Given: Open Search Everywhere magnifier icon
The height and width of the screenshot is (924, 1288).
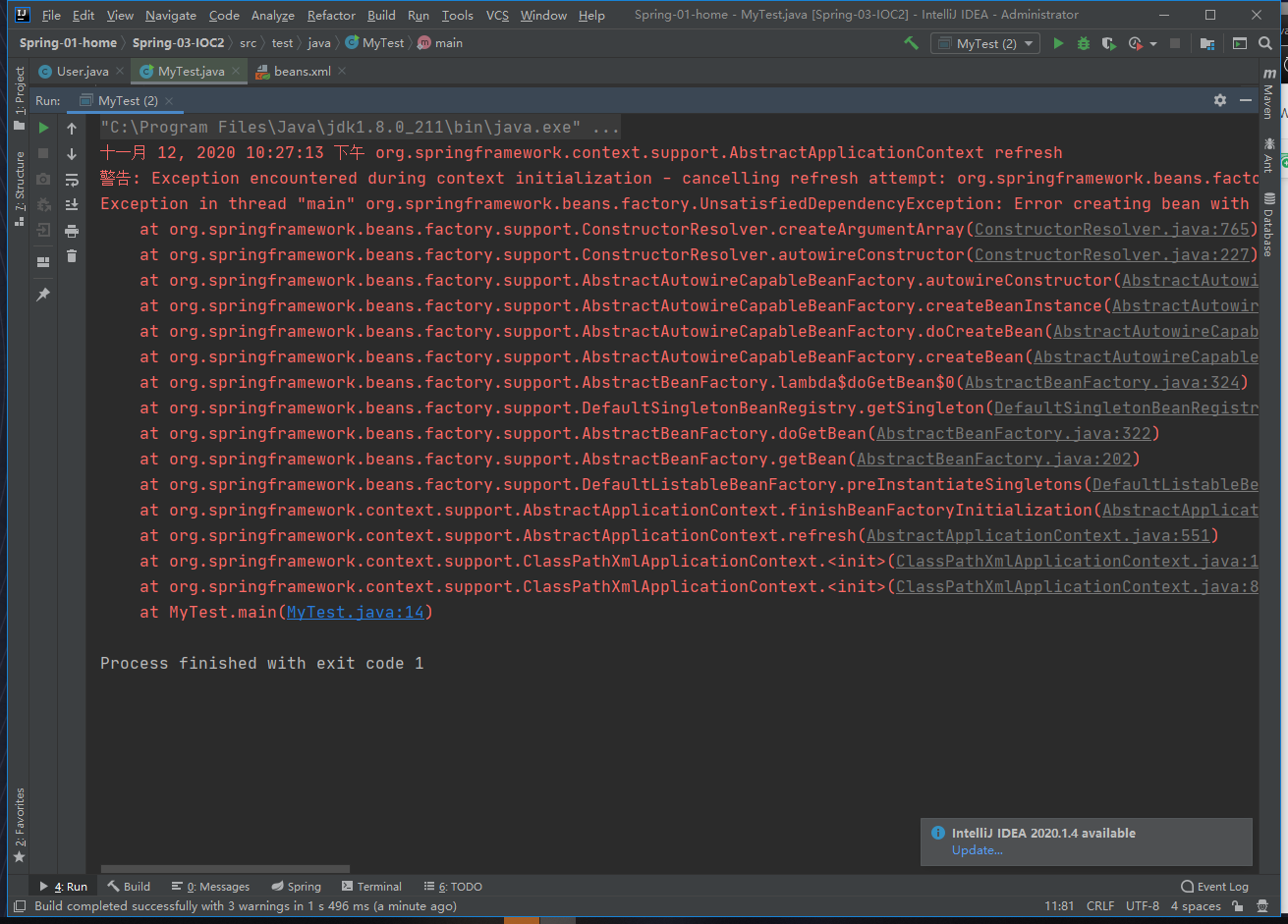Looking at the screenshot, I should tap(1266, 43).
